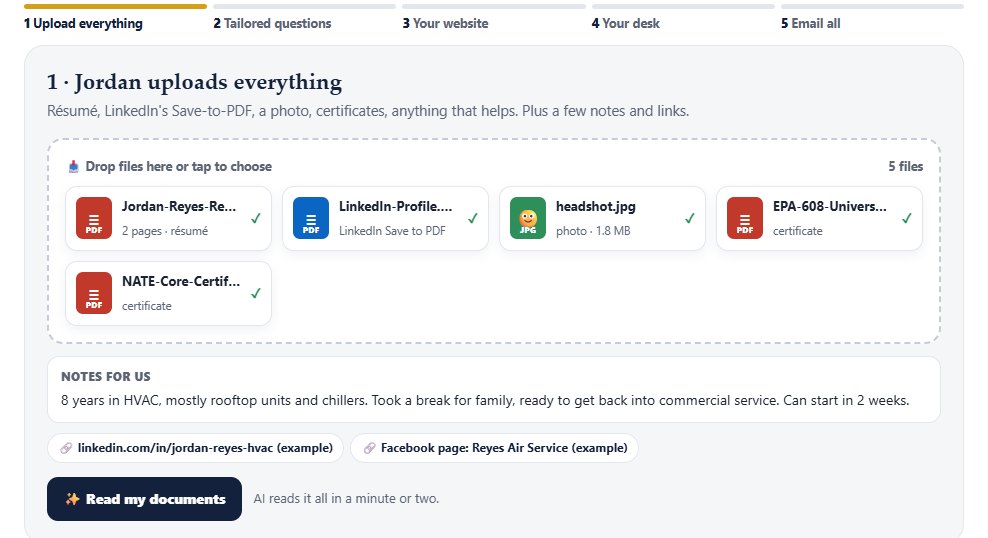Go to step 3 Your website

pyautogui.click(x=445, y=23)
